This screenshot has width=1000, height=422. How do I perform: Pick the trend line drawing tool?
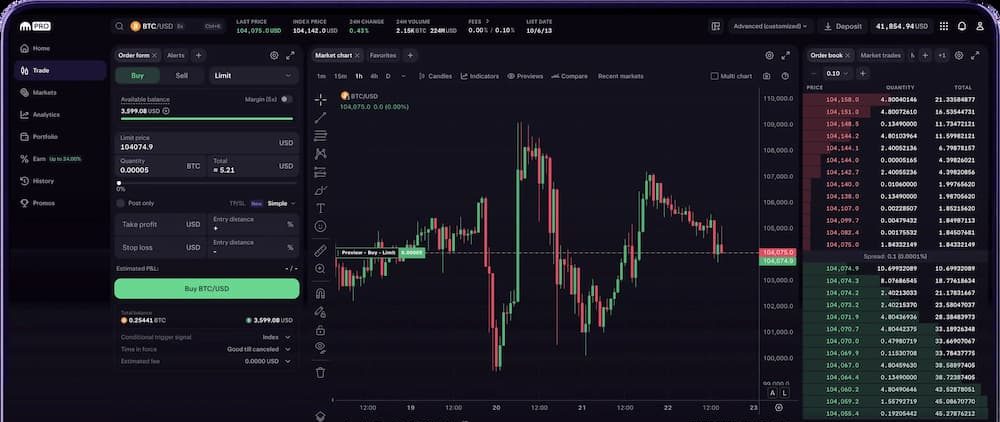point(320,117)
